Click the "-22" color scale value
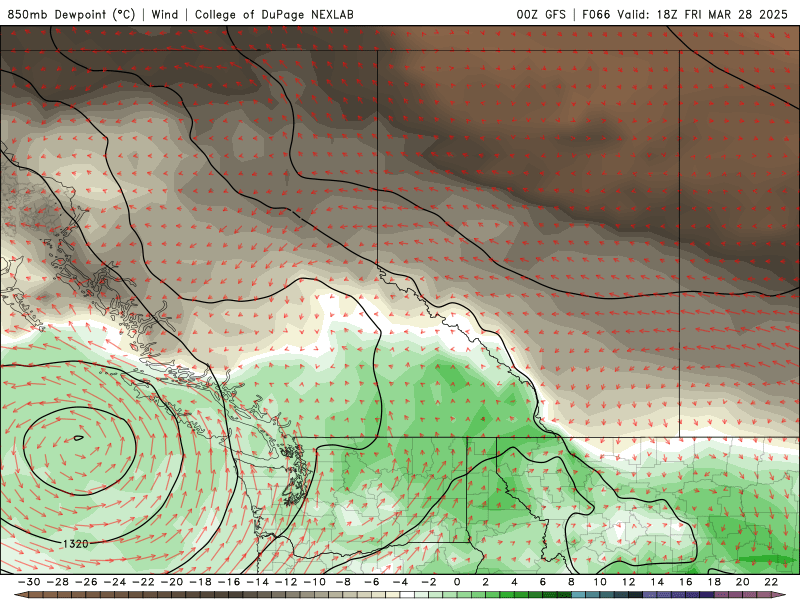Screen dimensions: 800x600 tap(143, 582)
